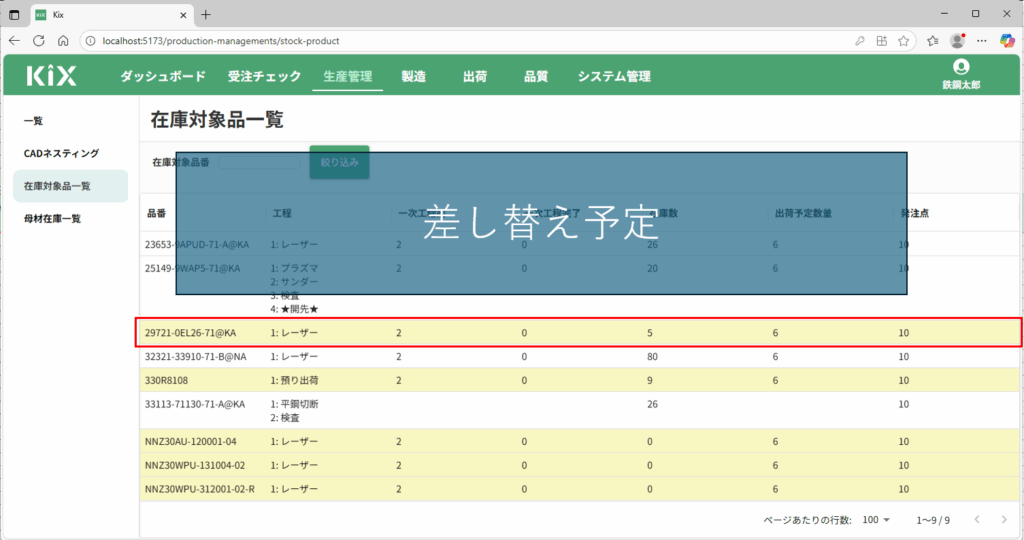
Task: Go back with browser back arrow
Action: (x=14, y=40)
